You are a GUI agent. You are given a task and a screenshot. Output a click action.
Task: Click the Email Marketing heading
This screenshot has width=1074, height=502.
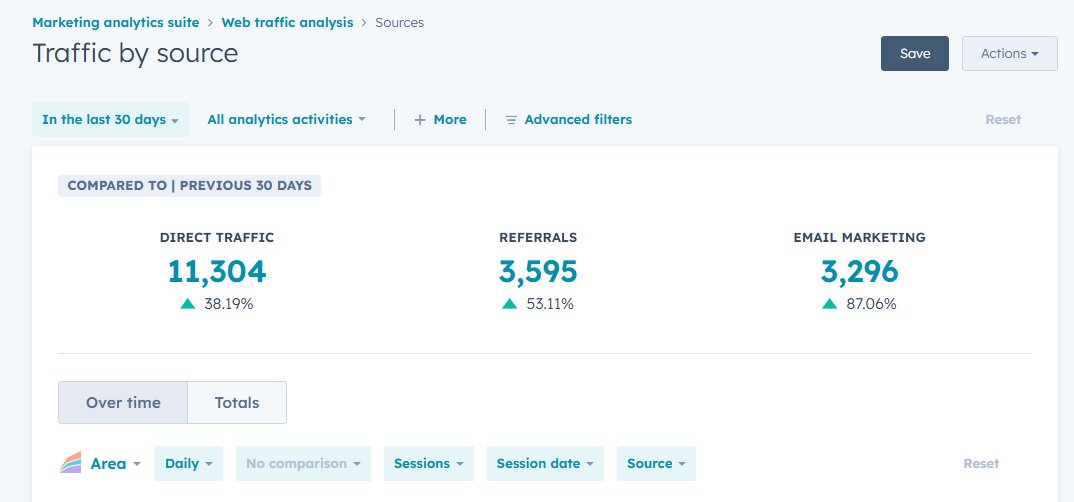pyautogui.click(x=859, y=238)
